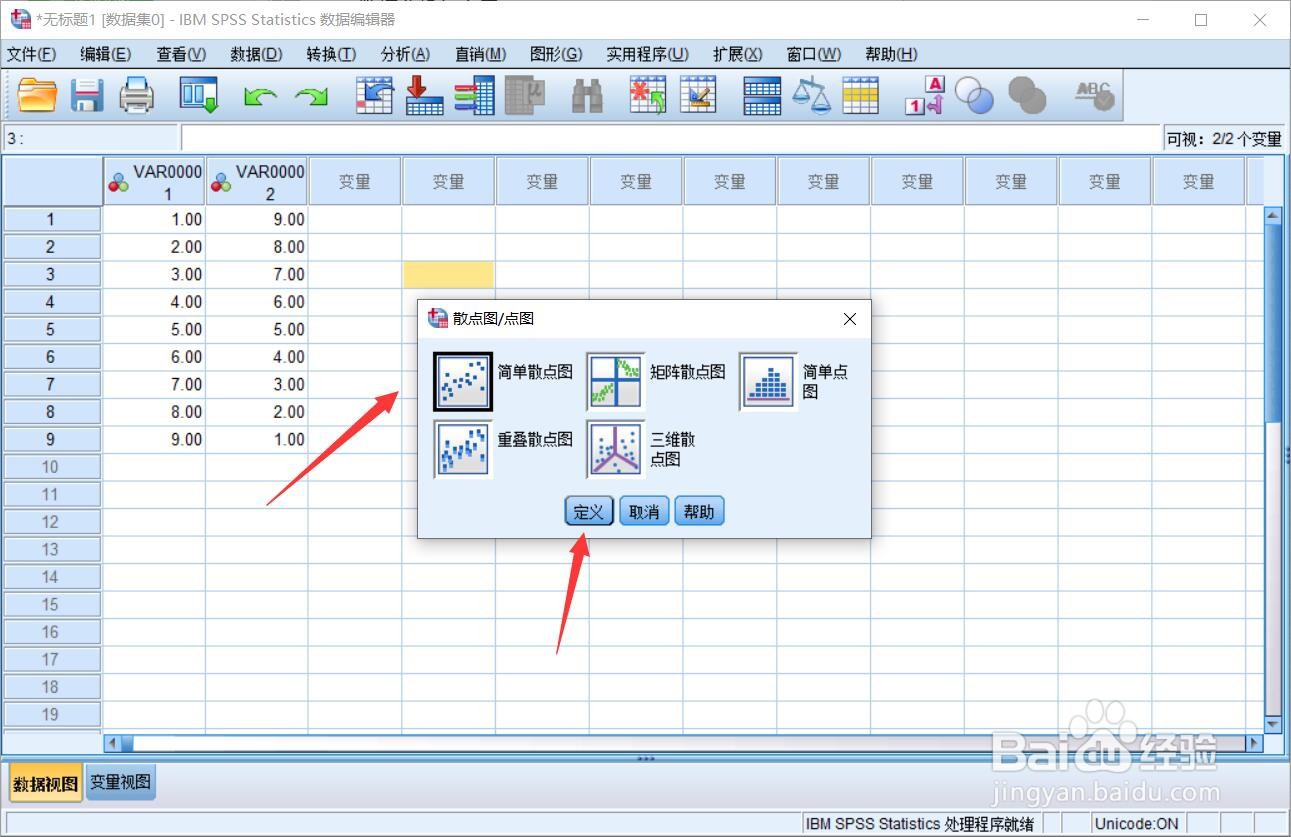Open the 查看(V) menu
The width and height of the screenshot is (1291, 837).
(181, 54)
